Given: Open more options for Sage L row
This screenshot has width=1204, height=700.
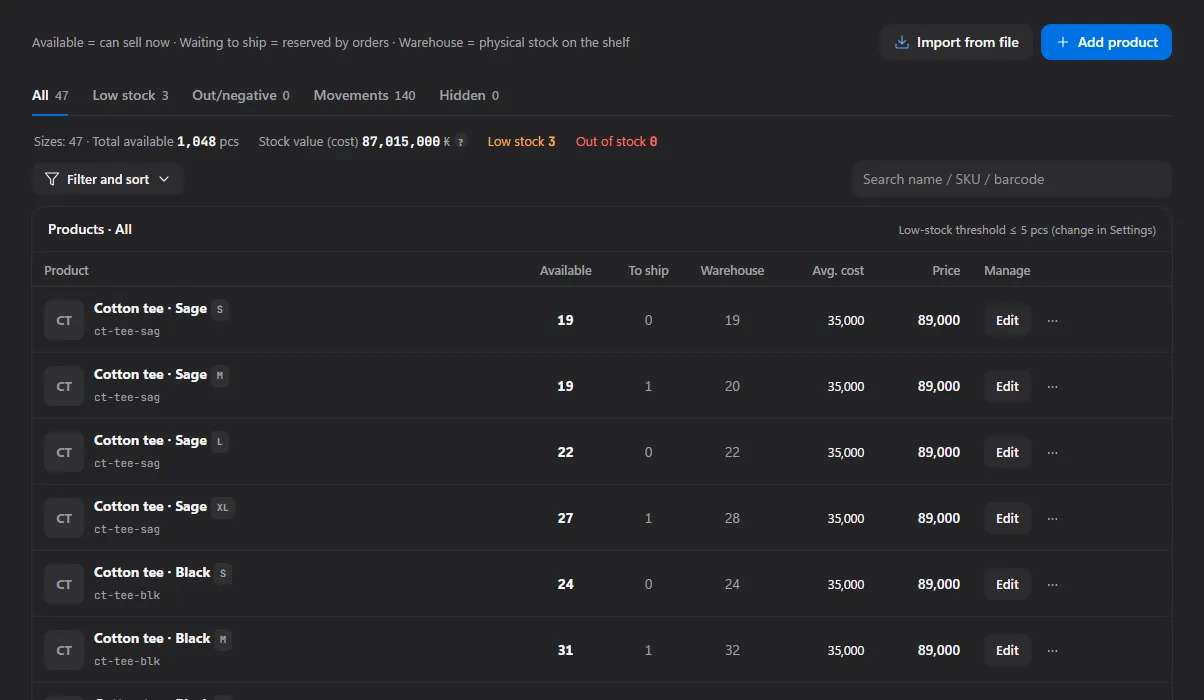Looking at the screenshot, I should (x=1052, y=452).
